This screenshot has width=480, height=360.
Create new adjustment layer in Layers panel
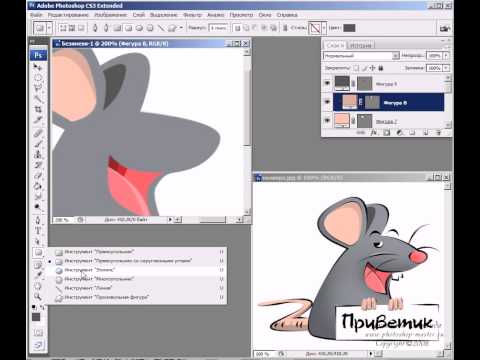tap(399, 133)
